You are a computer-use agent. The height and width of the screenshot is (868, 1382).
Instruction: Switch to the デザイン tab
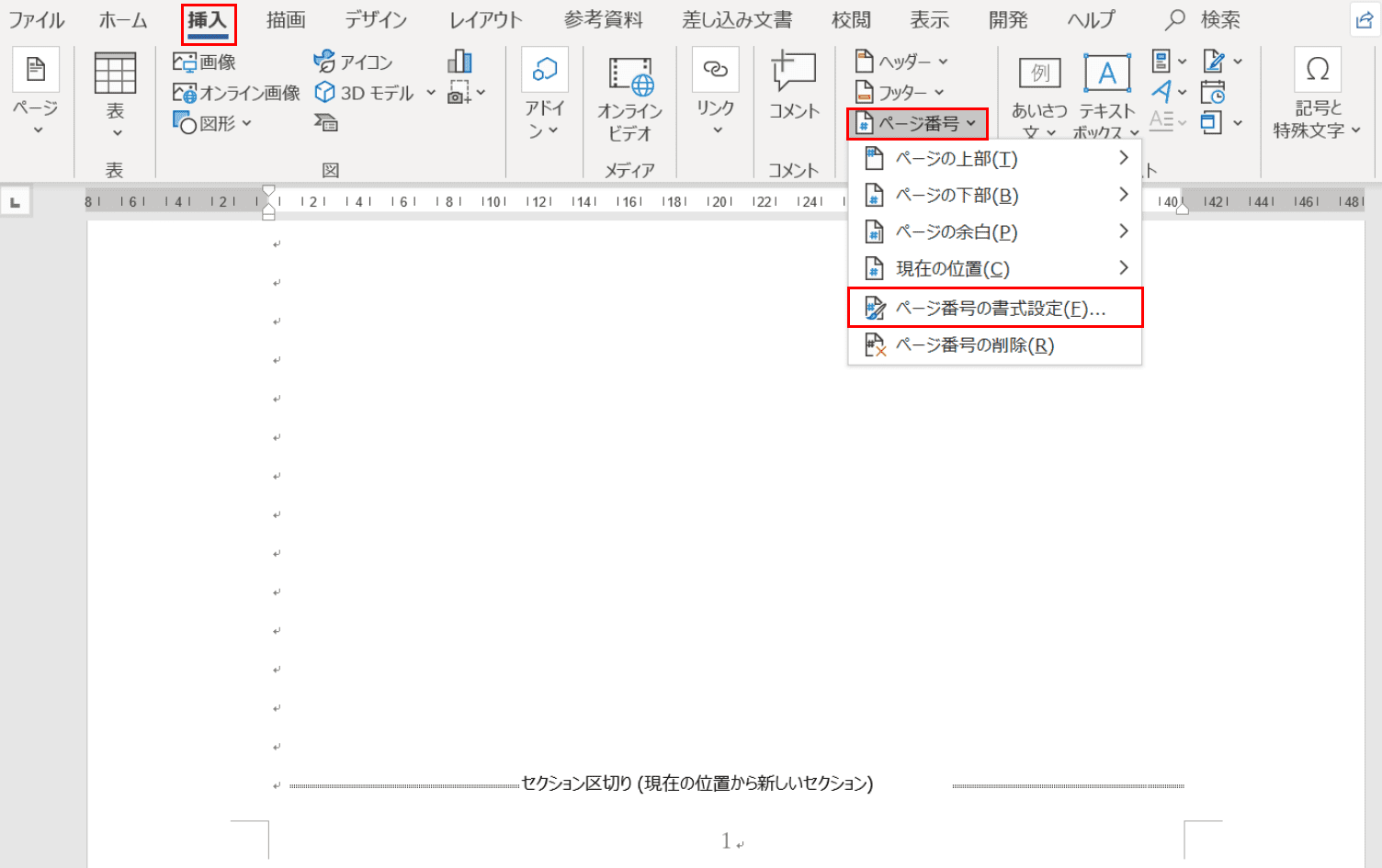[376, 19]
